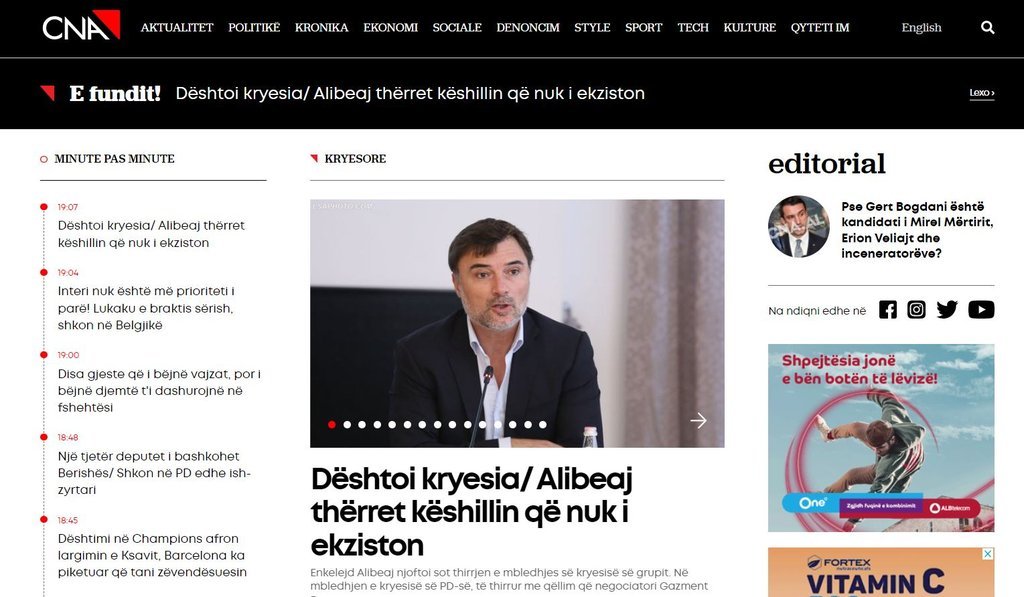Open the Twitter bird icon
Screen dimensions: 1024x597
pyautogui.click(x=947, y=310)
